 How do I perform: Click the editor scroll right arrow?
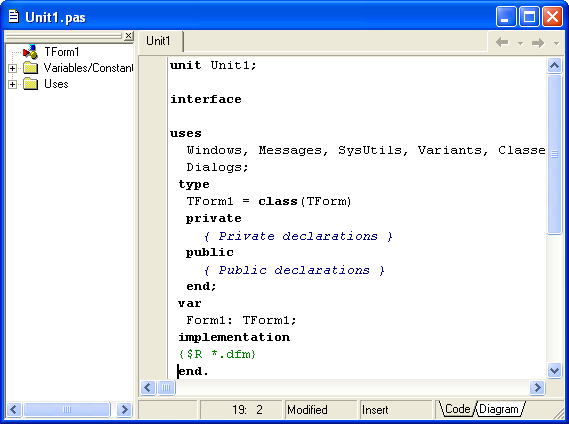[537, 388]
